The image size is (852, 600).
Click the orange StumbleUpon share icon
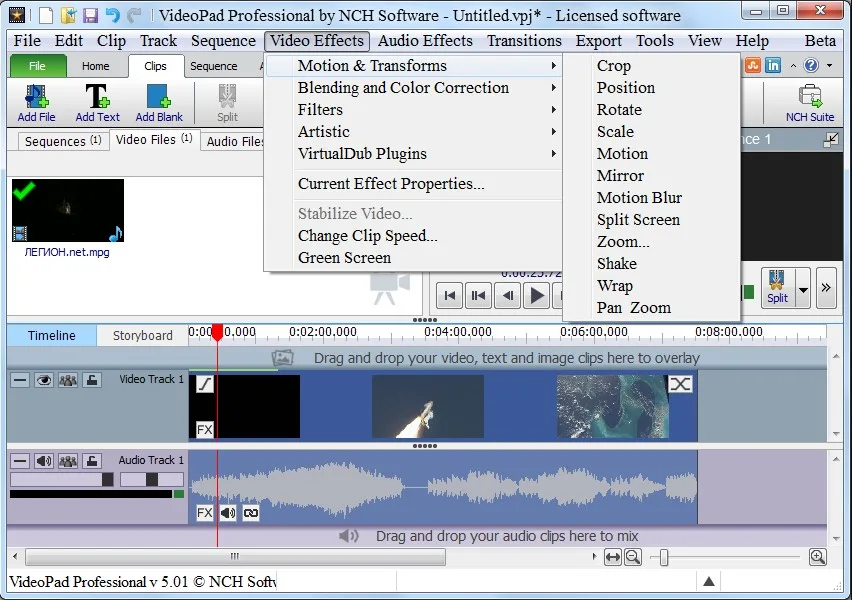pyautogui.click(x=753, y=65)
